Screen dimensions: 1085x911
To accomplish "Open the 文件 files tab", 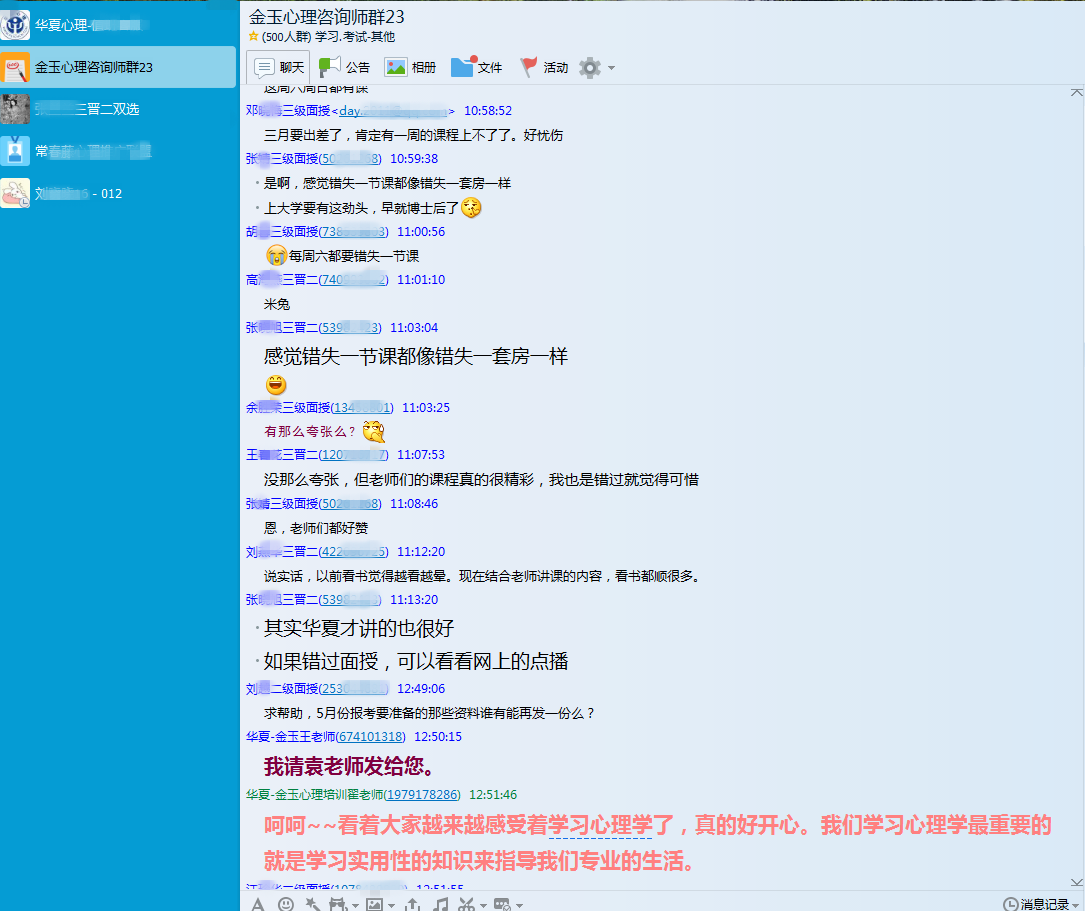I will point(476,68).
